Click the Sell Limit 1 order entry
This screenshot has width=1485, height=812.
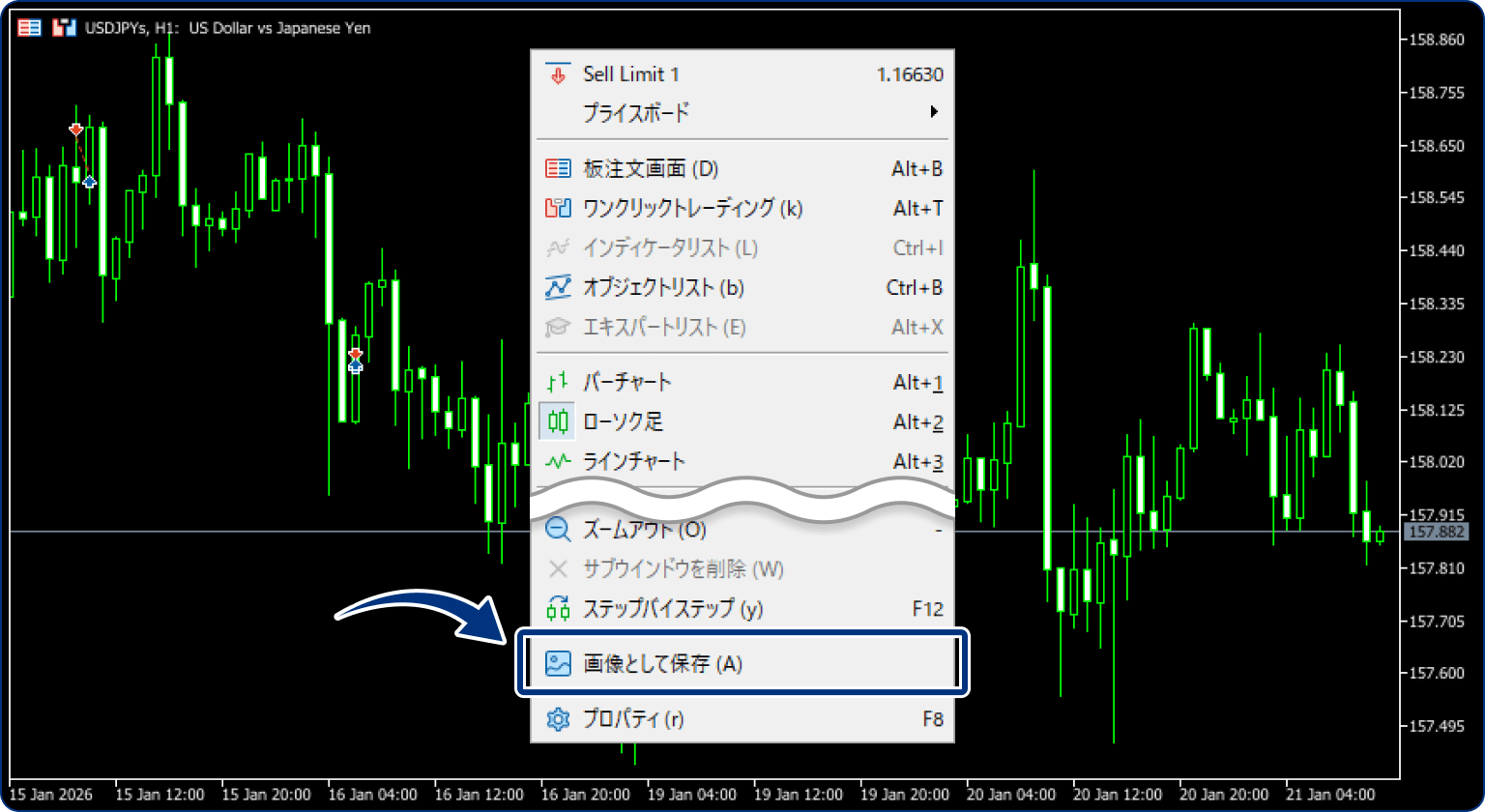tap(629, 73)
